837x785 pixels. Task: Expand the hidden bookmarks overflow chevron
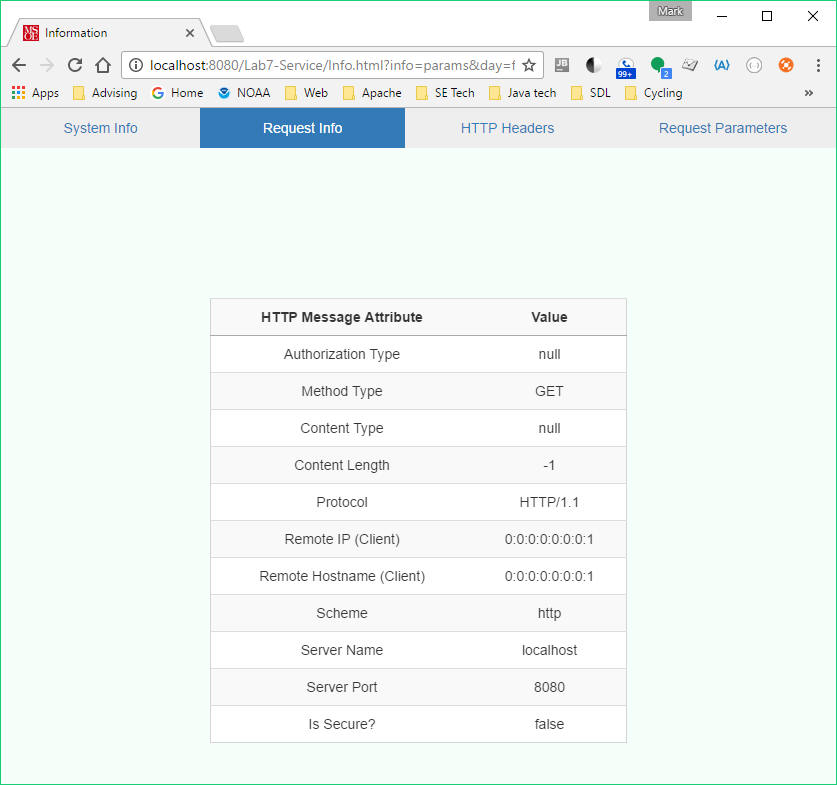[x=810, y=92]
